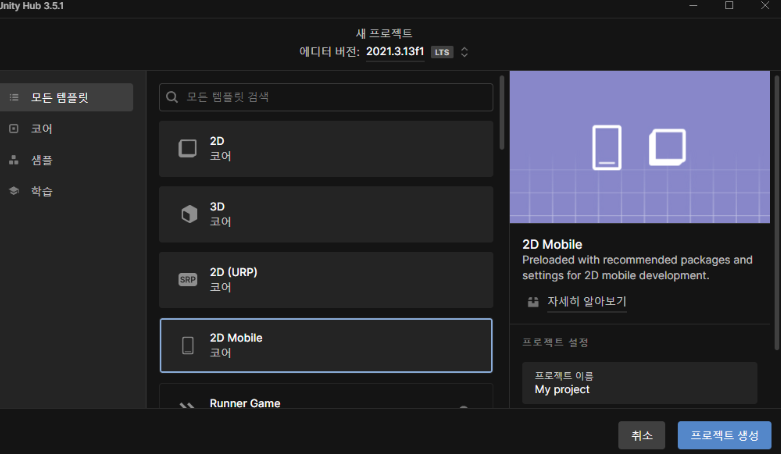Click the up-down arrows next to LTS
This screenshot has width=781, height=454.
click(464, 52)
